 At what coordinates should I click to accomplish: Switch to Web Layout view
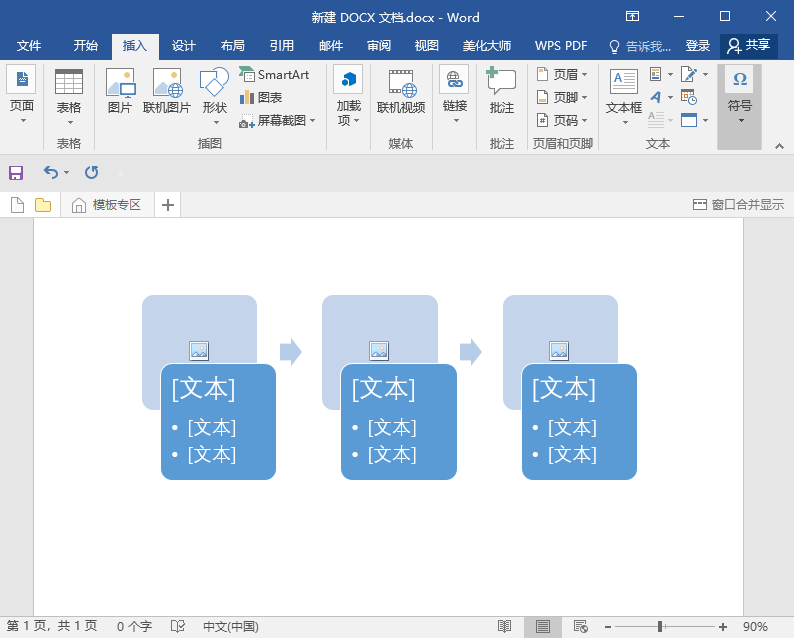point(581,627)
